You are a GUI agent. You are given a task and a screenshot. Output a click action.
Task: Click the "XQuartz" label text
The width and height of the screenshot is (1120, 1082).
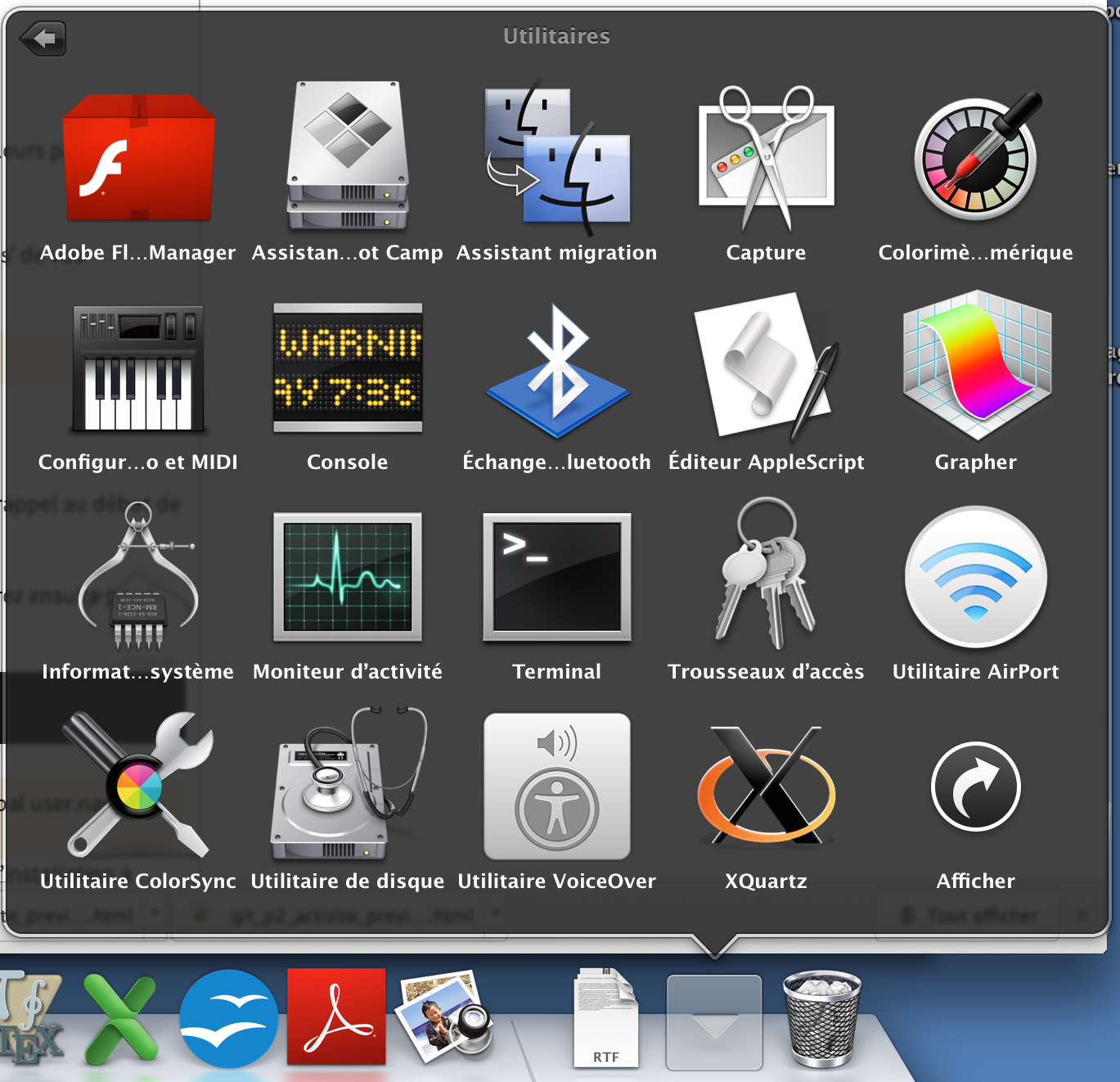(767, 881)
